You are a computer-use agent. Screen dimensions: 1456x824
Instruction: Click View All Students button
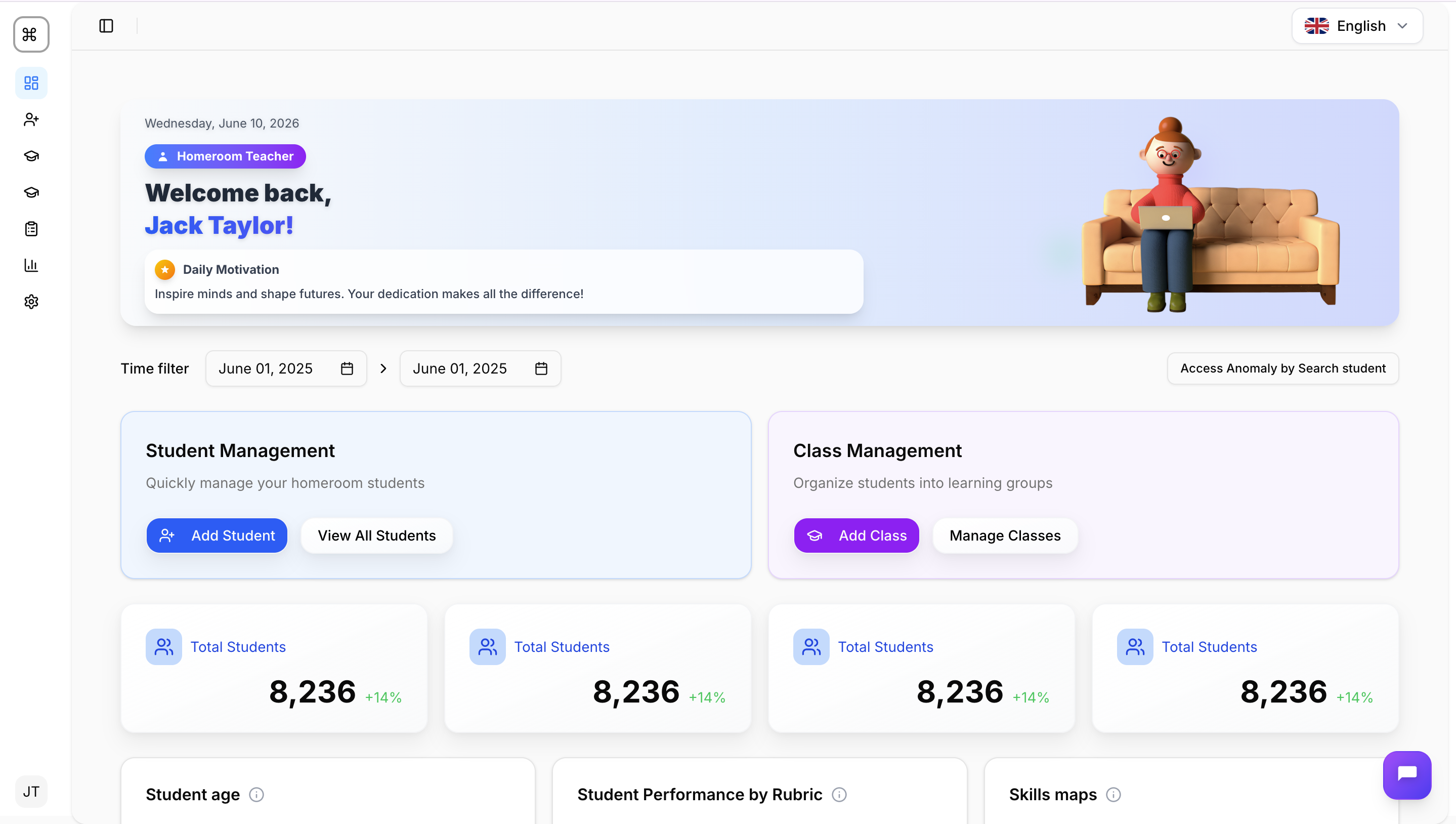[376, 535]
